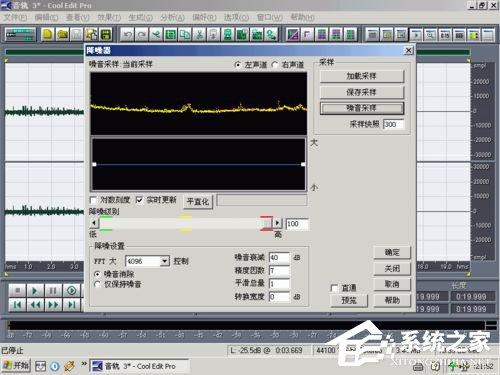Click the Undo arrow icon

(127, 34)
